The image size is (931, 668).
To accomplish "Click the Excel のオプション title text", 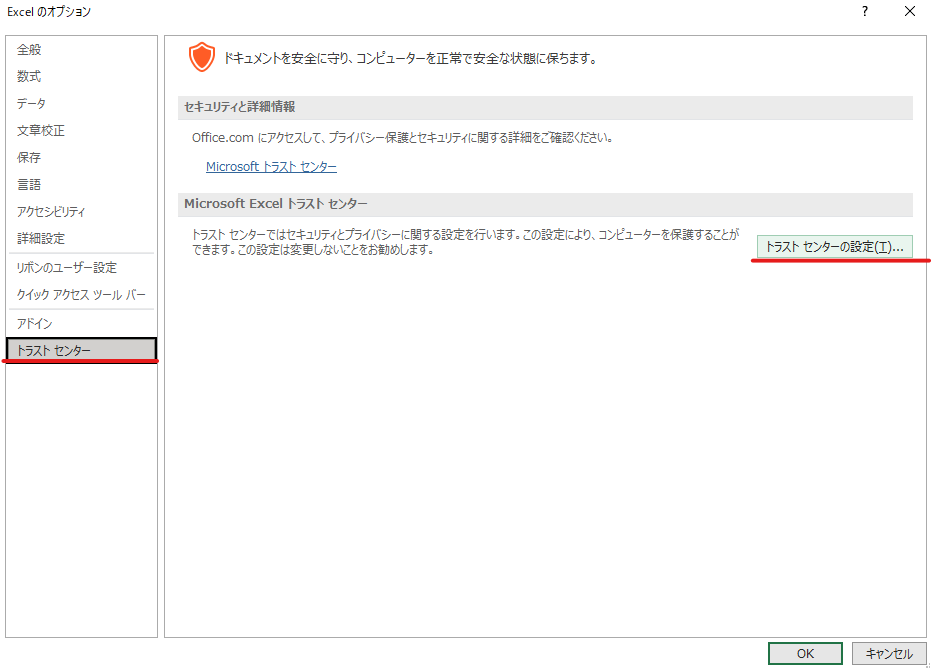I will pyautogui.click(x=49, y=12).
